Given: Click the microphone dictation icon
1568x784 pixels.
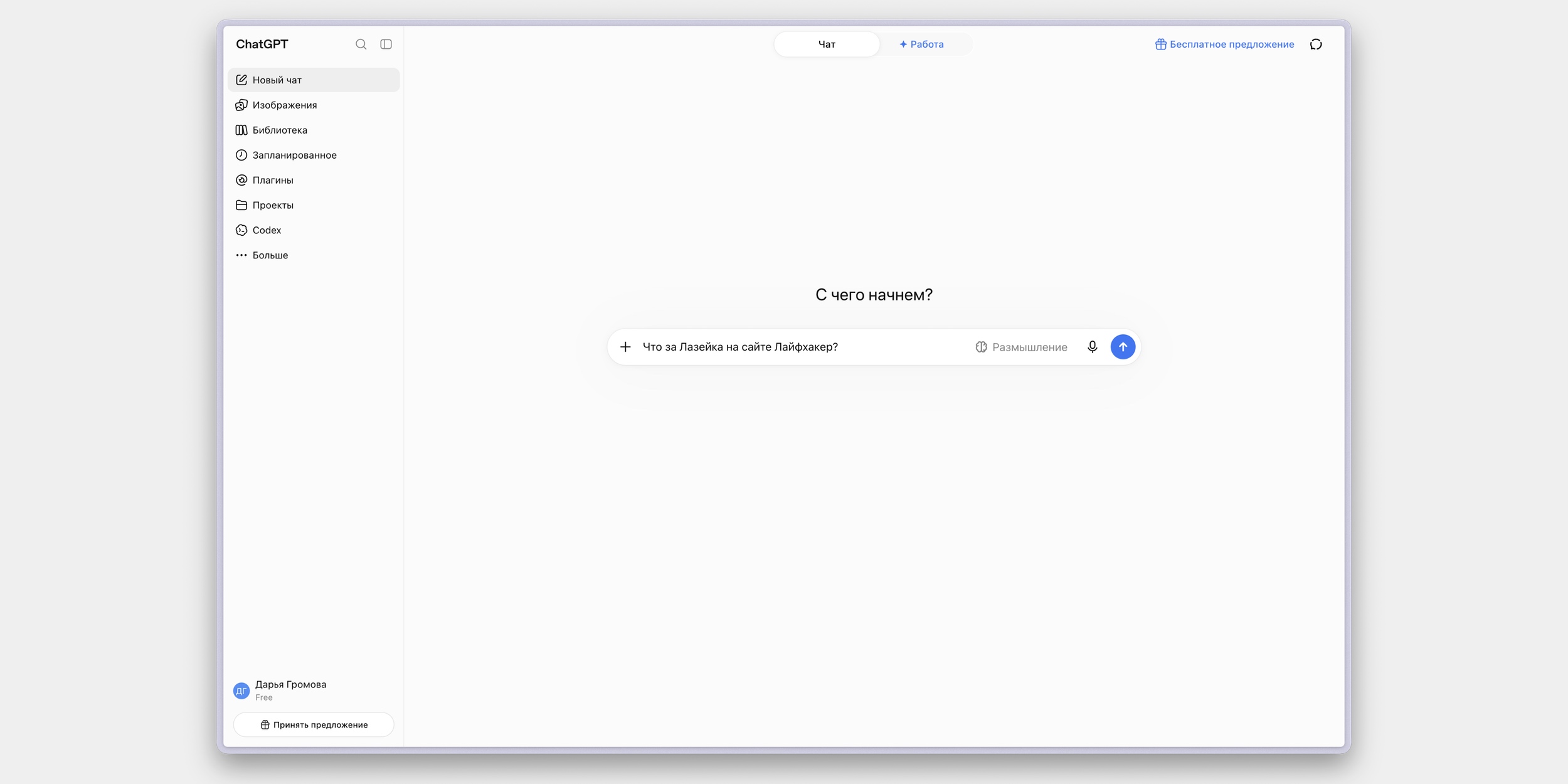Looking at the screenshot, I should [1092, 347].
